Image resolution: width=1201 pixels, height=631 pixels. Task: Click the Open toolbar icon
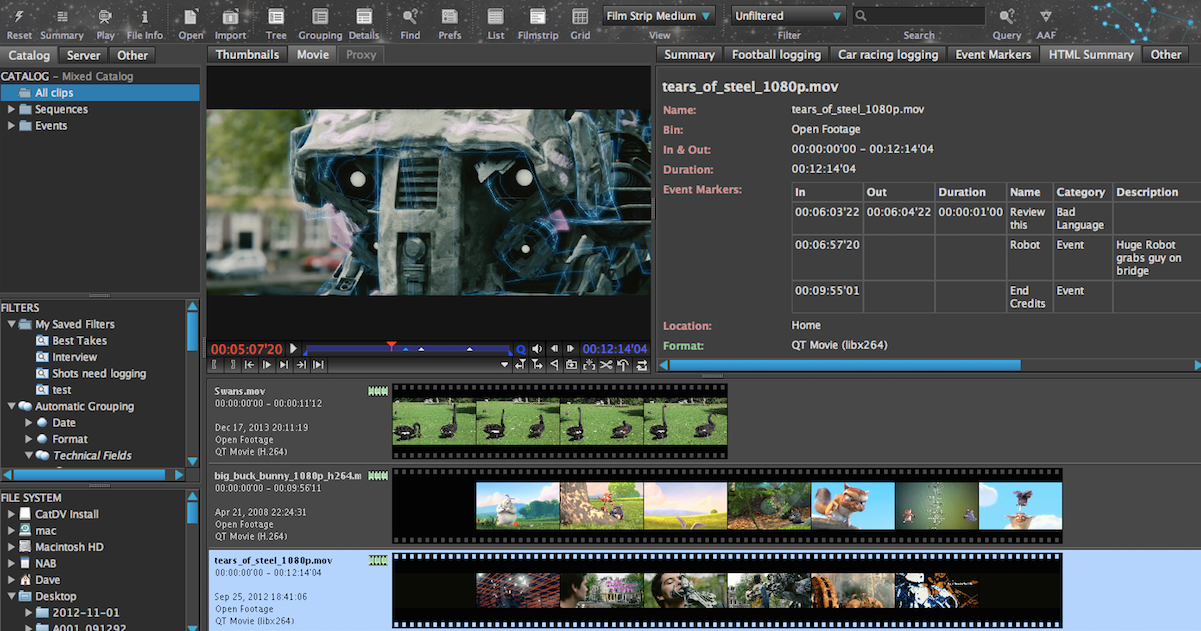tap(191, 16)
